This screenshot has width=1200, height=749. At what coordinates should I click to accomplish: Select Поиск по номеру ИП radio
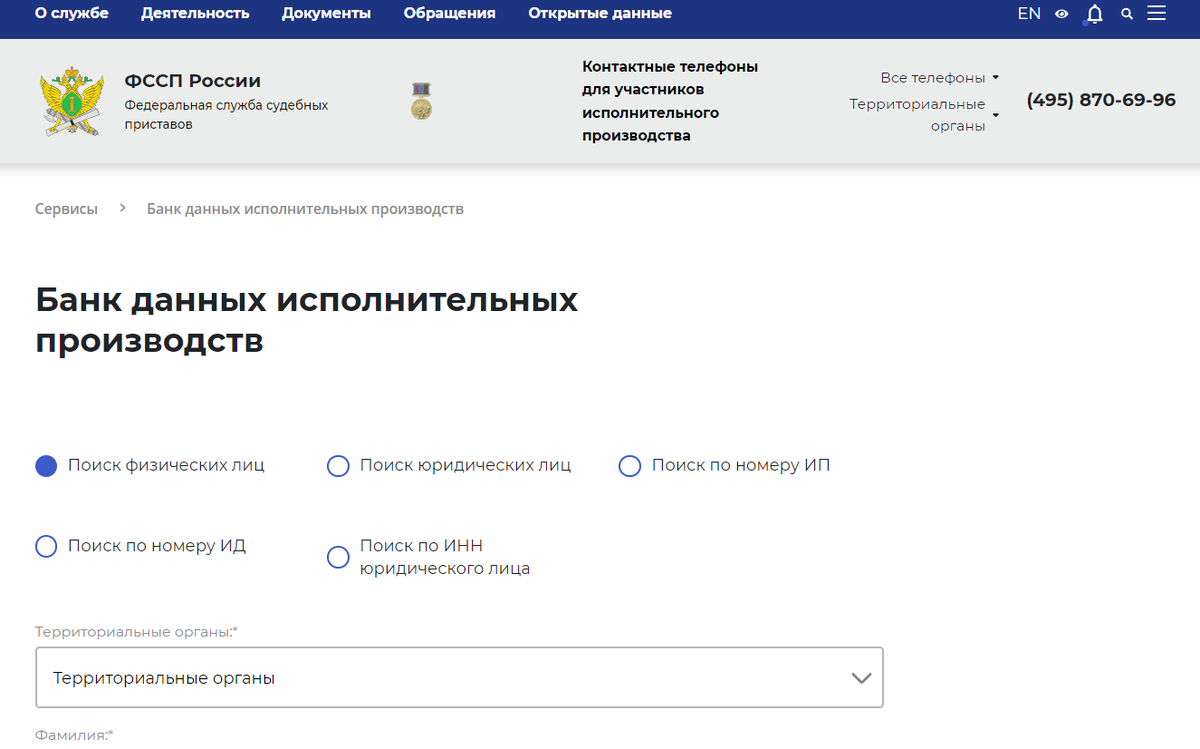coord(630,466)
